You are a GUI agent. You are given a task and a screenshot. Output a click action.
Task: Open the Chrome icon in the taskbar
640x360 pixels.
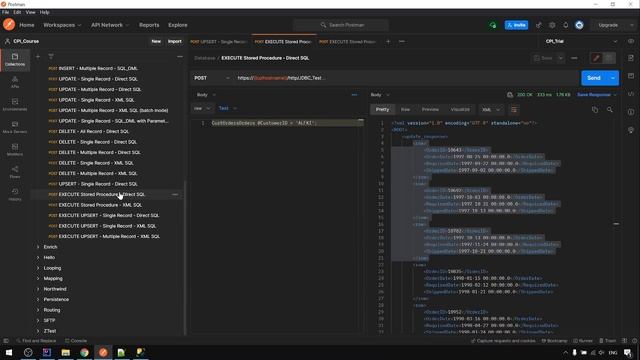click(84, 352)
